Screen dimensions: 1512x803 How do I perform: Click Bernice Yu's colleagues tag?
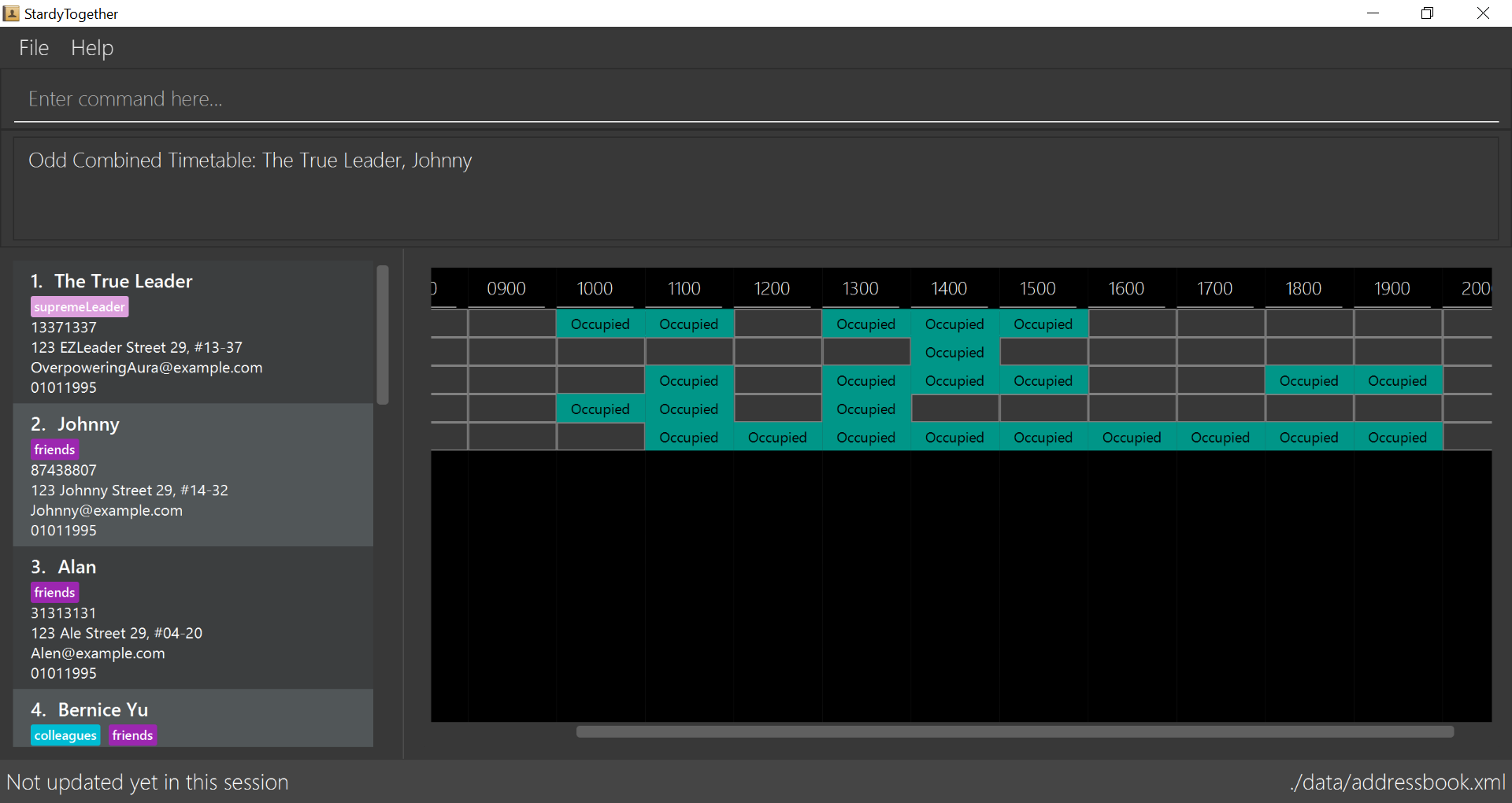[65, 735]
